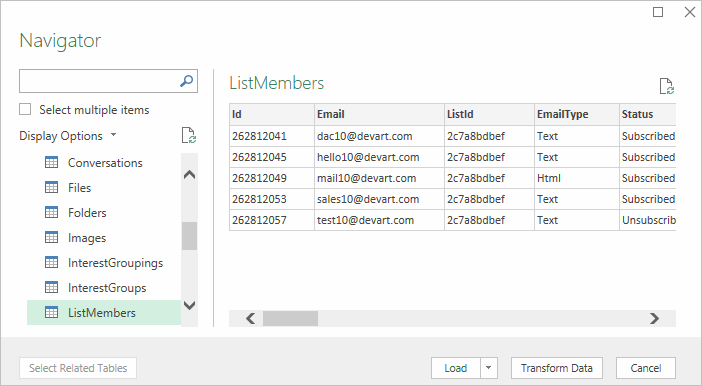
Task: Refresh the navigator tree list
Action: tap(189, 135)
